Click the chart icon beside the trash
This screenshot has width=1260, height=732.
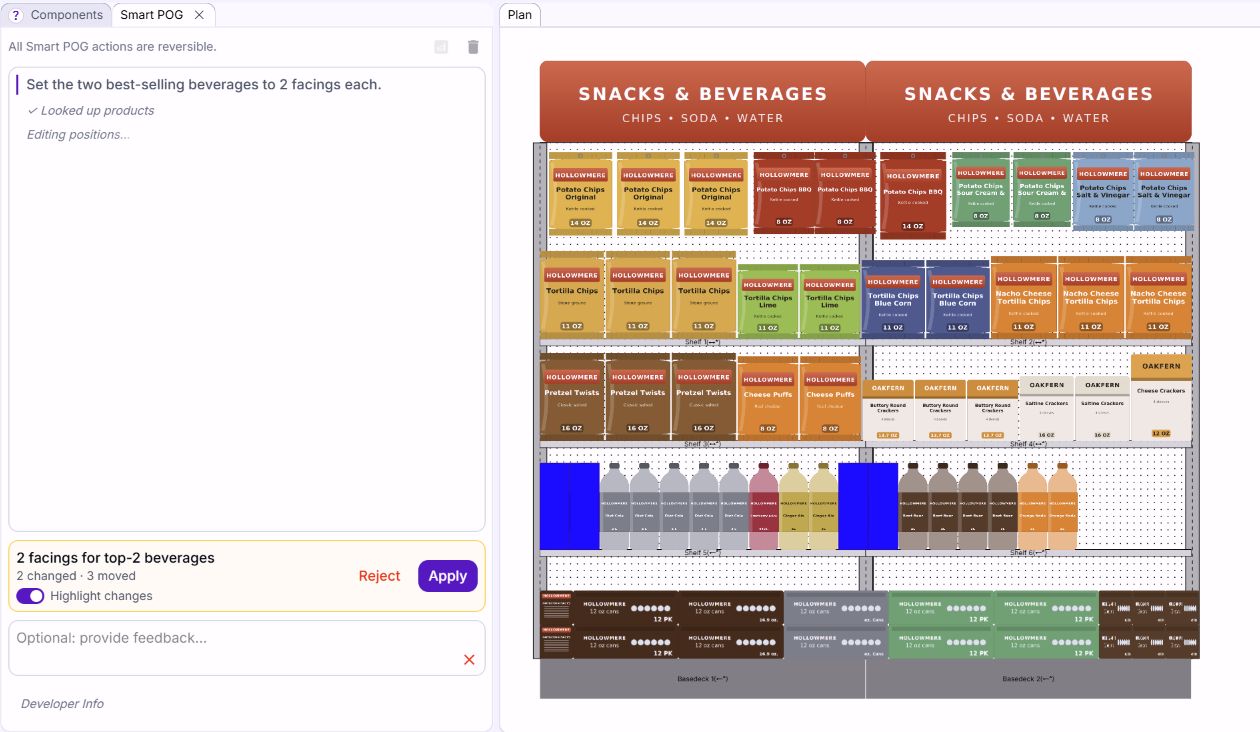(441, 47)
